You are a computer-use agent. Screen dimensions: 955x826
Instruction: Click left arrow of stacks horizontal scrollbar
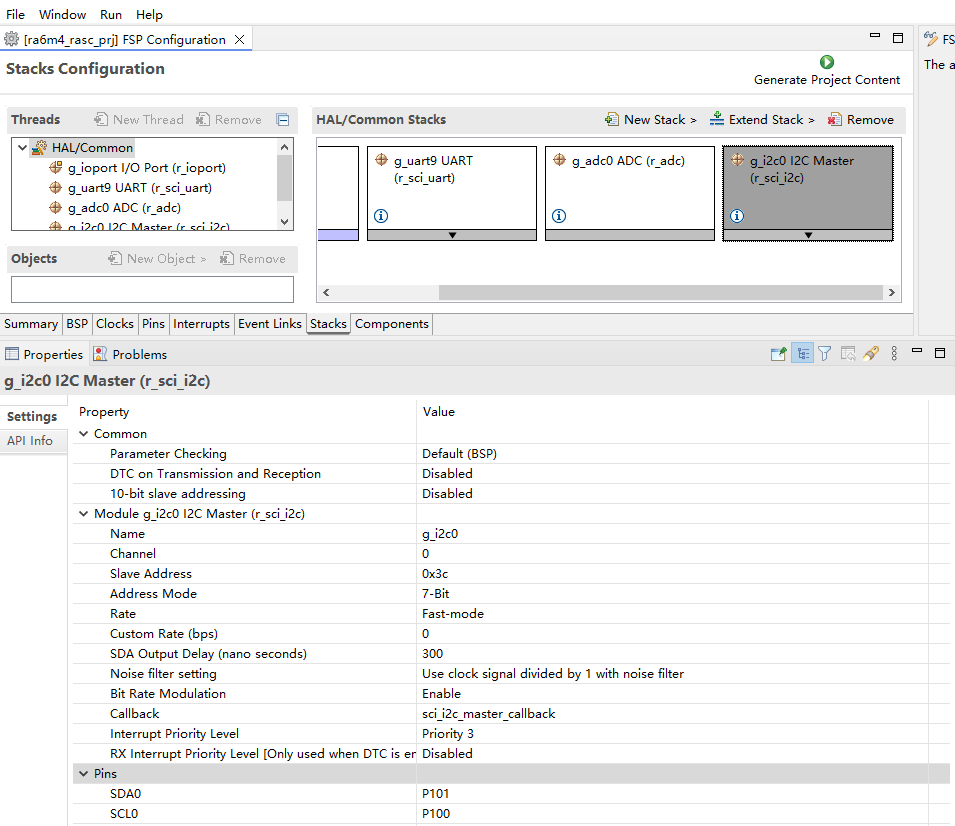tap(326, 292)
